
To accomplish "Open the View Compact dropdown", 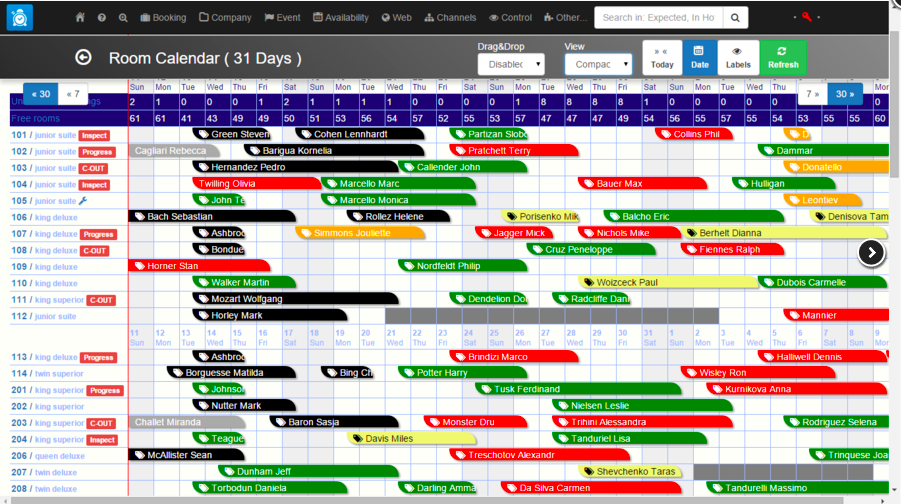I will [598, 64].
